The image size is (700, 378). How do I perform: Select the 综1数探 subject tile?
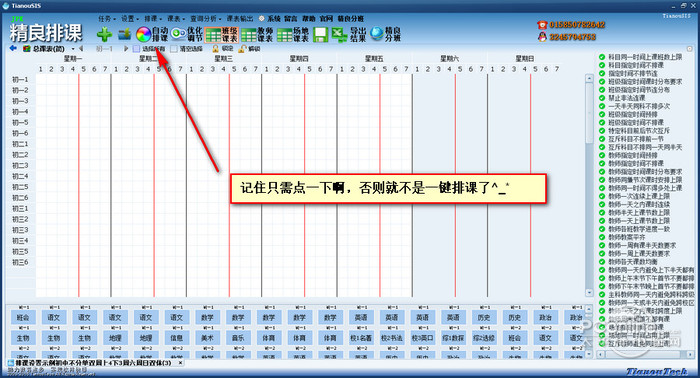point(453,338)
